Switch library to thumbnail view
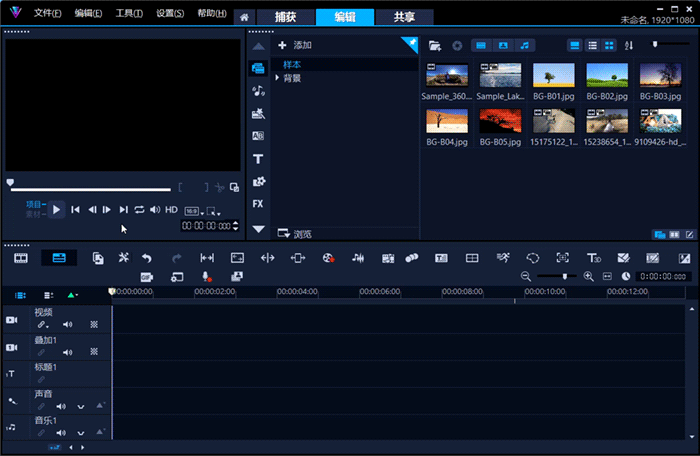The image size is (700, 456). 609,46
